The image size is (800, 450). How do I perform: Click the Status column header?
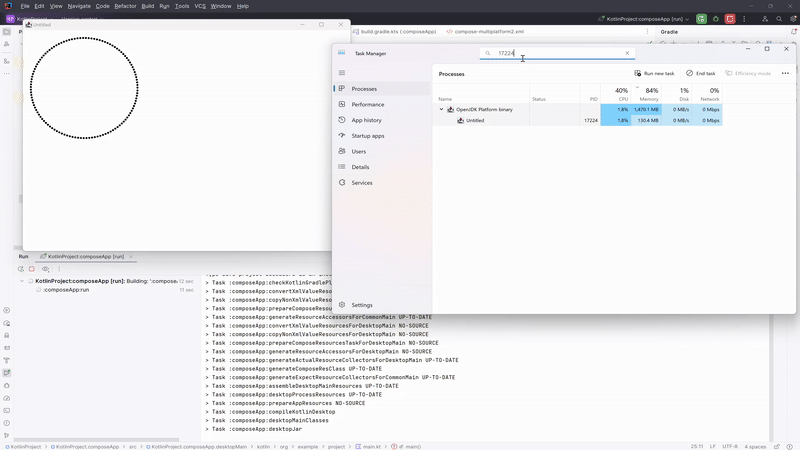pyautogui.click(x=555, y=94)
